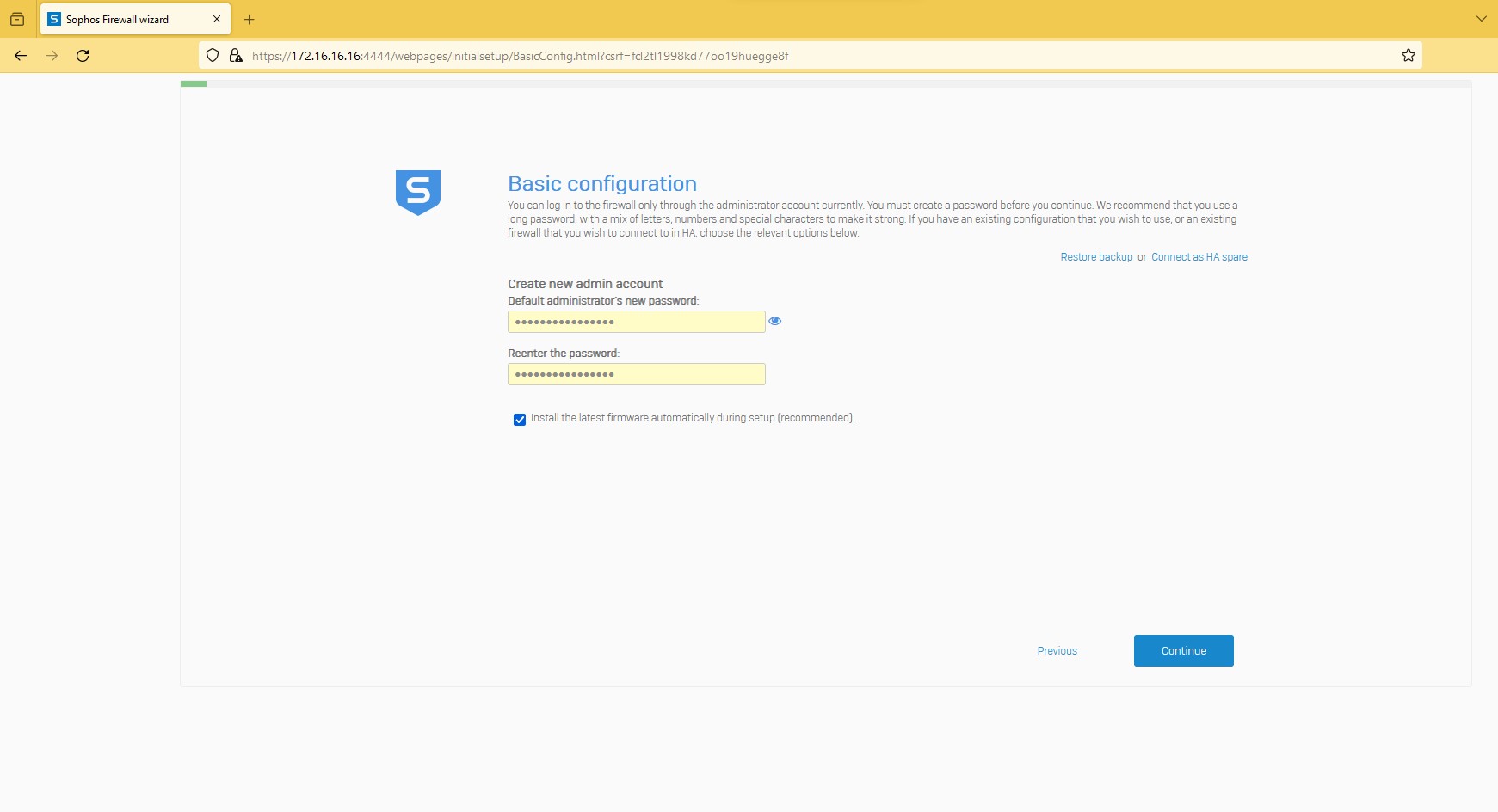Image resolution: width=1498 pixels, height=812 pixels.
Task: Show the password using the eye icon
Action: 775,321
